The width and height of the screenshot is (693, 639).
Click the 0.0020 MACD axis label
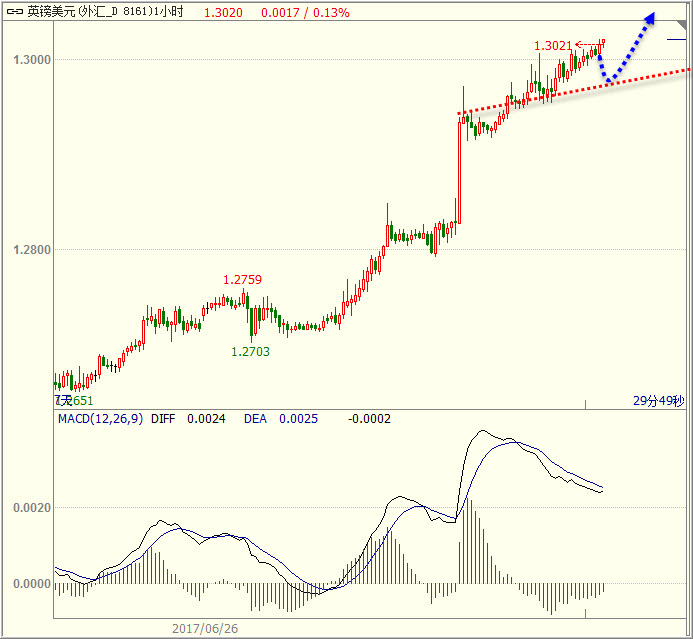30,508
